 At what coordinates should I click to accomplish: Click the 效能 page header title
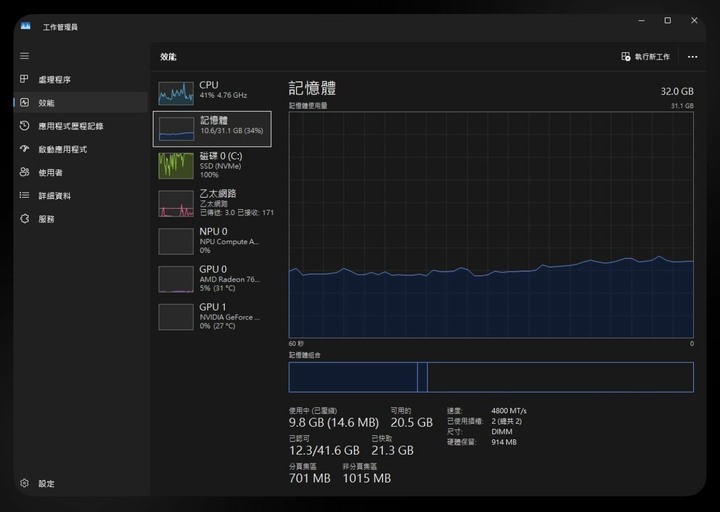pyautogui.click(x=168, y=57)
